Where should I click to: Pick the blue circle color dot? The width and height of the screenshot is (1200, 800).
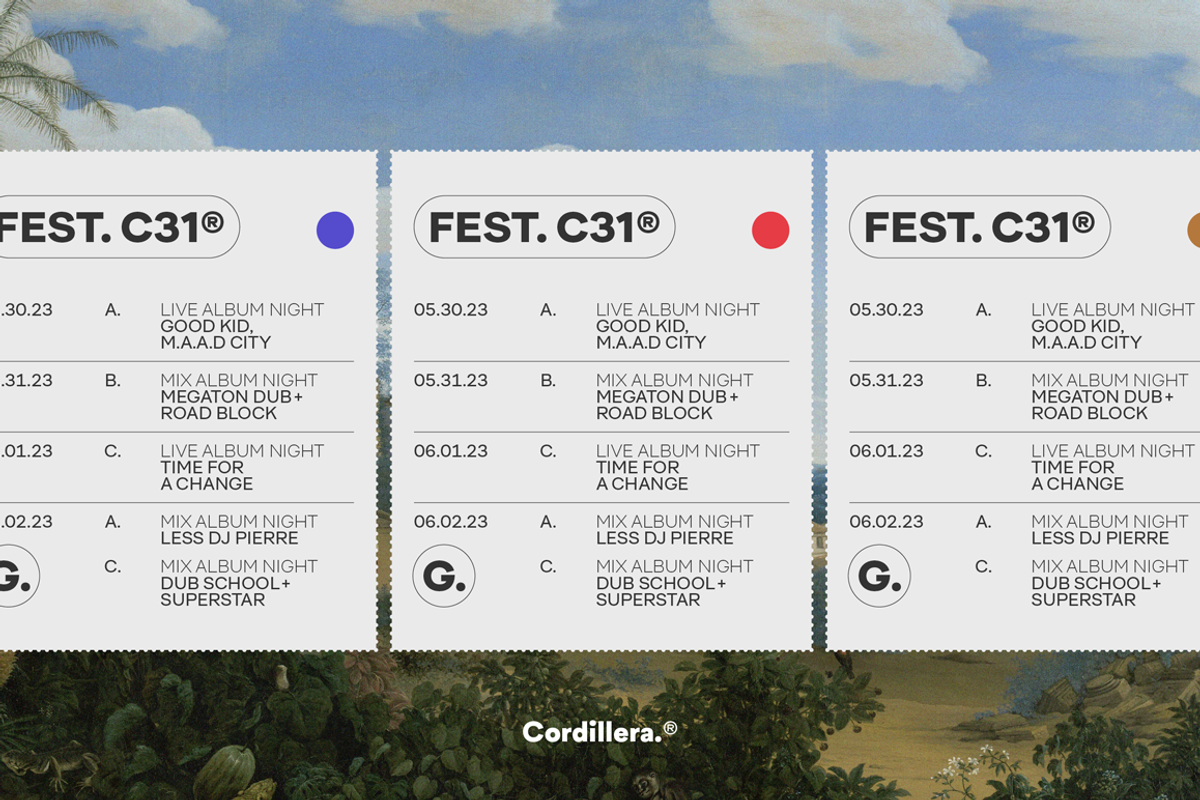pos(335,230)
